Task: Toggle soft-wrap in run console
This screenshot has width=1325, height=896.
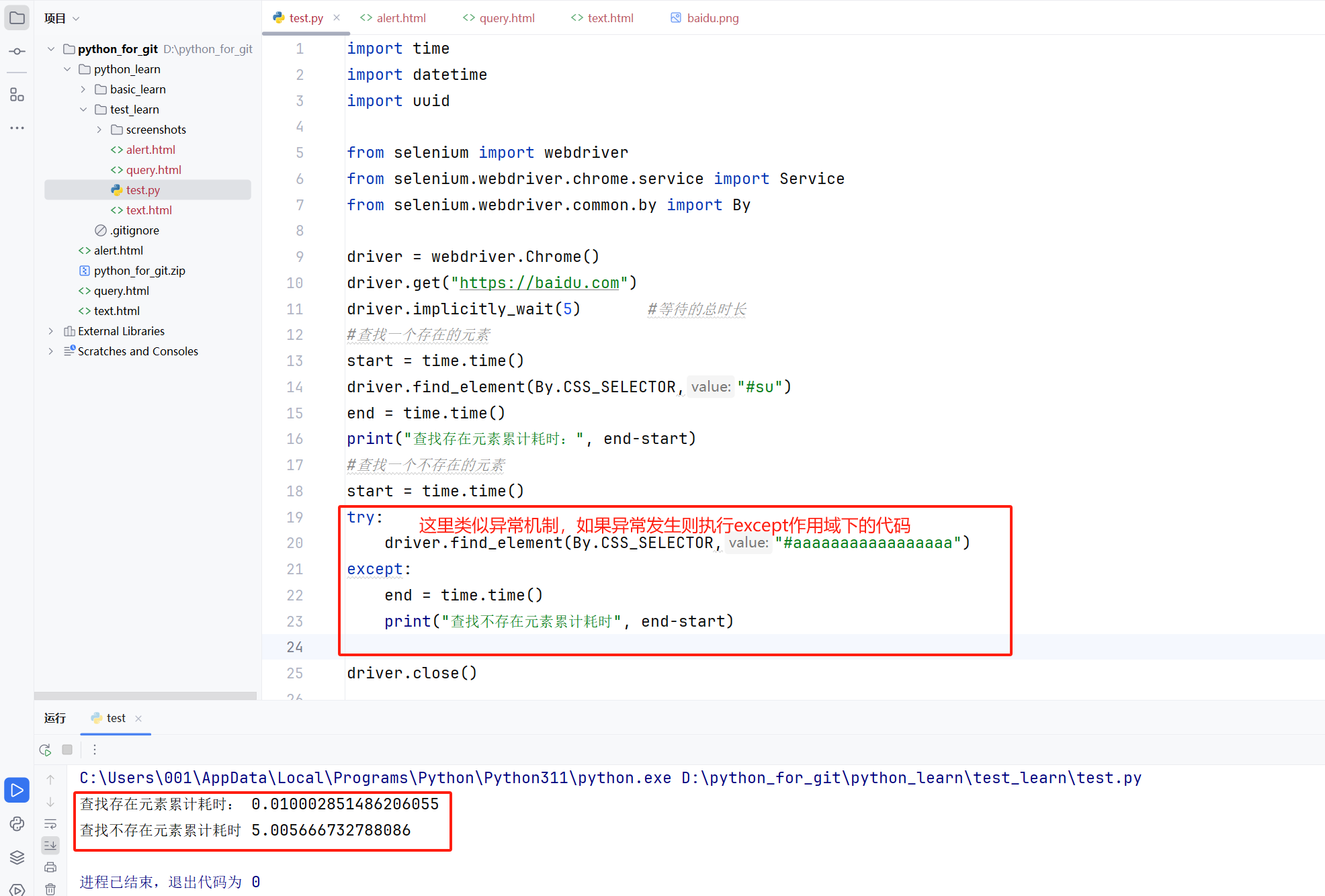Action: (x=50, y=823)
